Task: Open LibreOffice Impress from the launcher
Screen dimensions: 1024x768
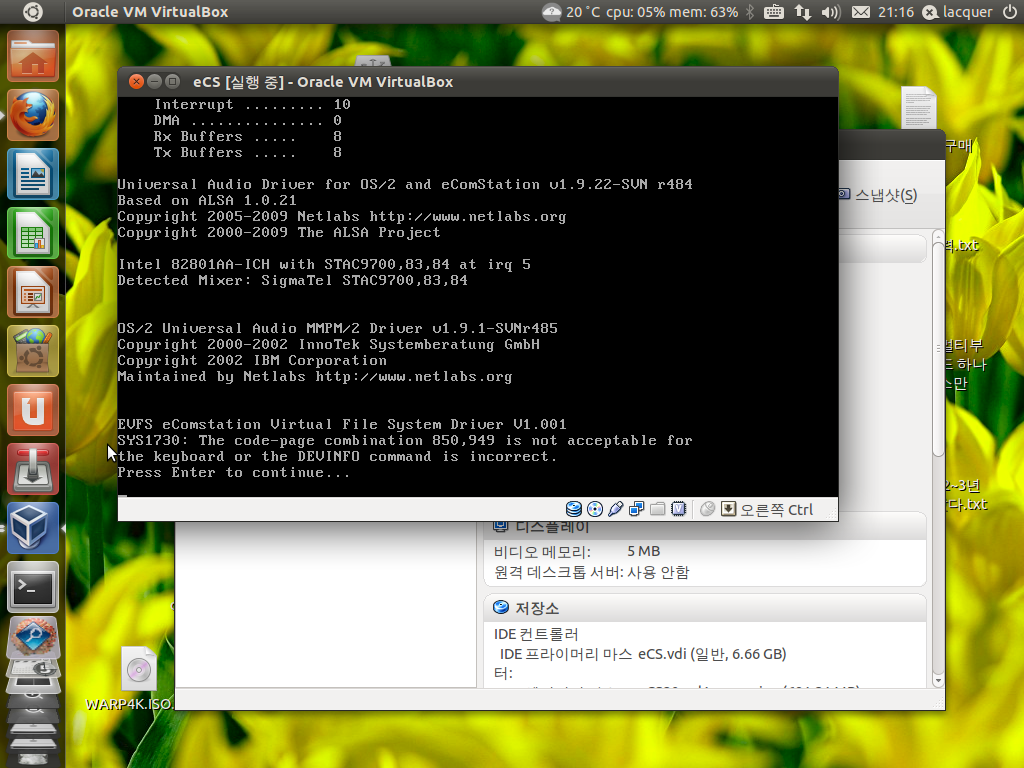Action: [33, 292]
